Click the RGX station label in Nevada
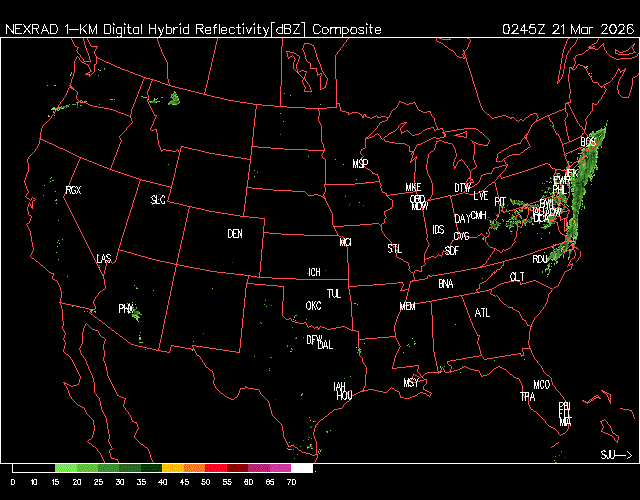The width and height of the screenshot is (640, 500). click(72, 190)
